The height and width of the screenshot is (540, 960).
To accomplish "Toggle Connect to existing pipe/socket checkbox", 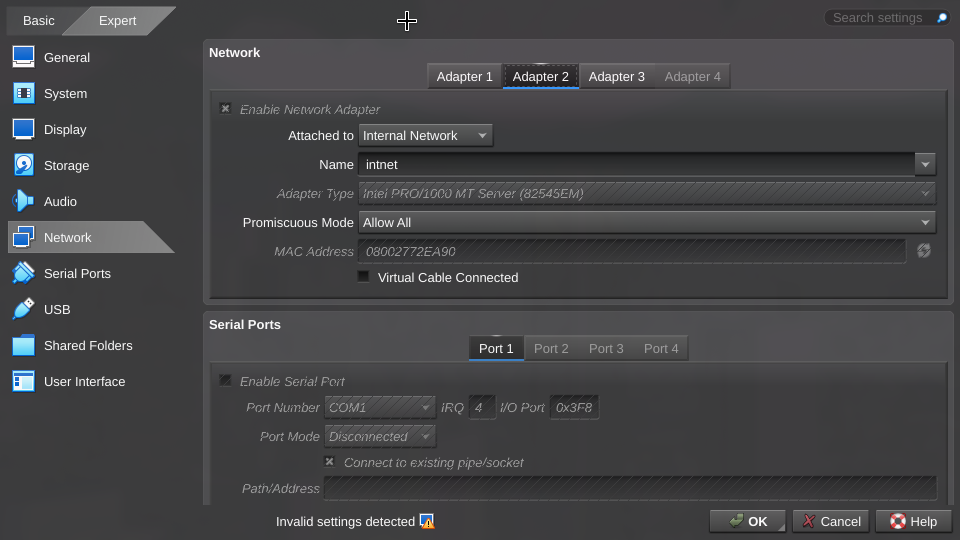I will pos(329,462).
